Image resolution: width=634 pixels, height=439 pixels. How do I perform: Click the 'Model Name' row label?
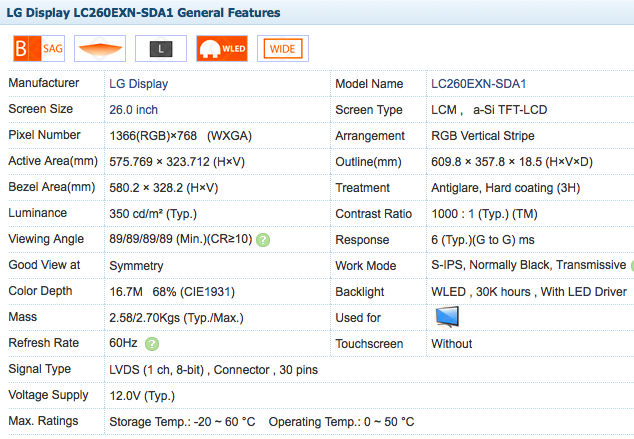click(x=369, y=84)
